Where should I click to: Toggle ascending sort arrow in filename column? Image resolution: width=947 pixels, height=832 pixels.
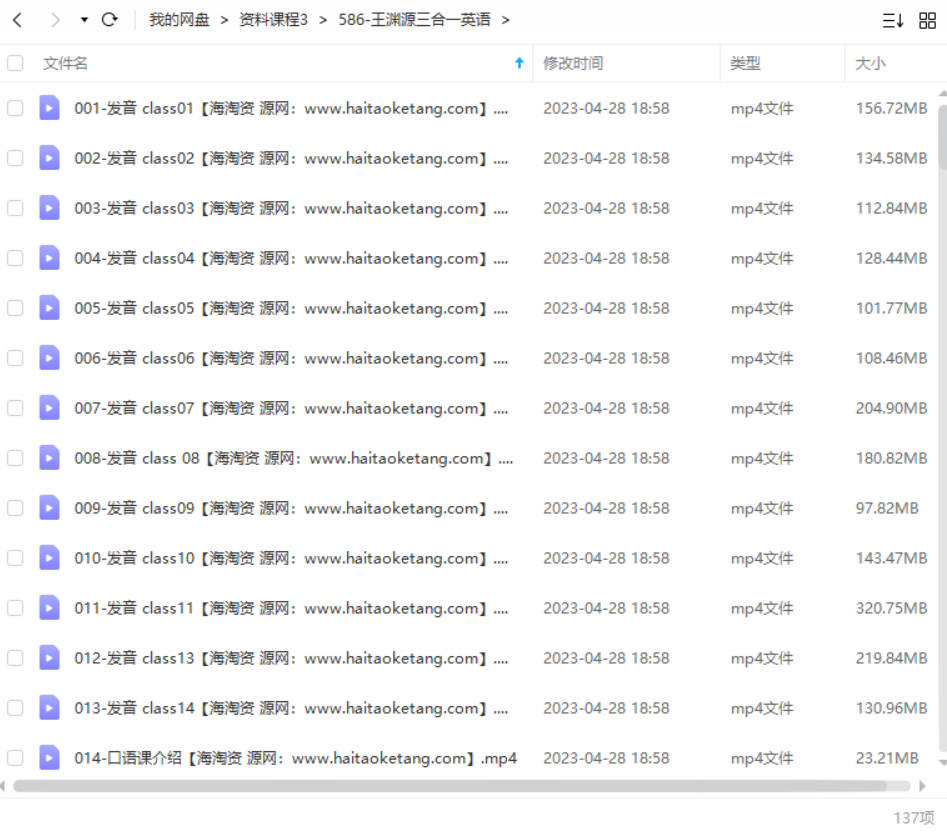tap(519, 63)
